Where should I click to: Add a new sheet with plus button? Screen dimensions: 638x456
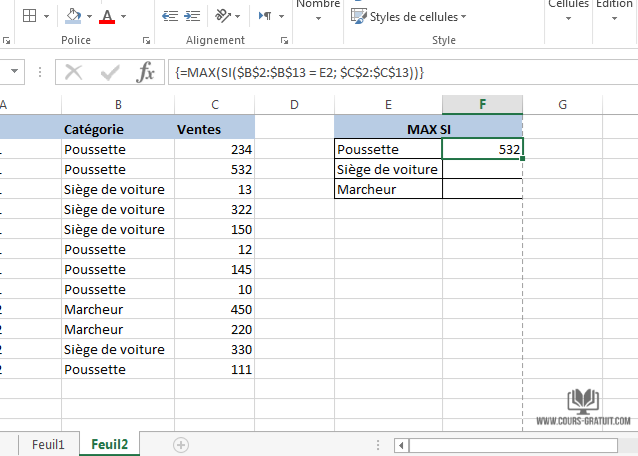click(181, 443)
